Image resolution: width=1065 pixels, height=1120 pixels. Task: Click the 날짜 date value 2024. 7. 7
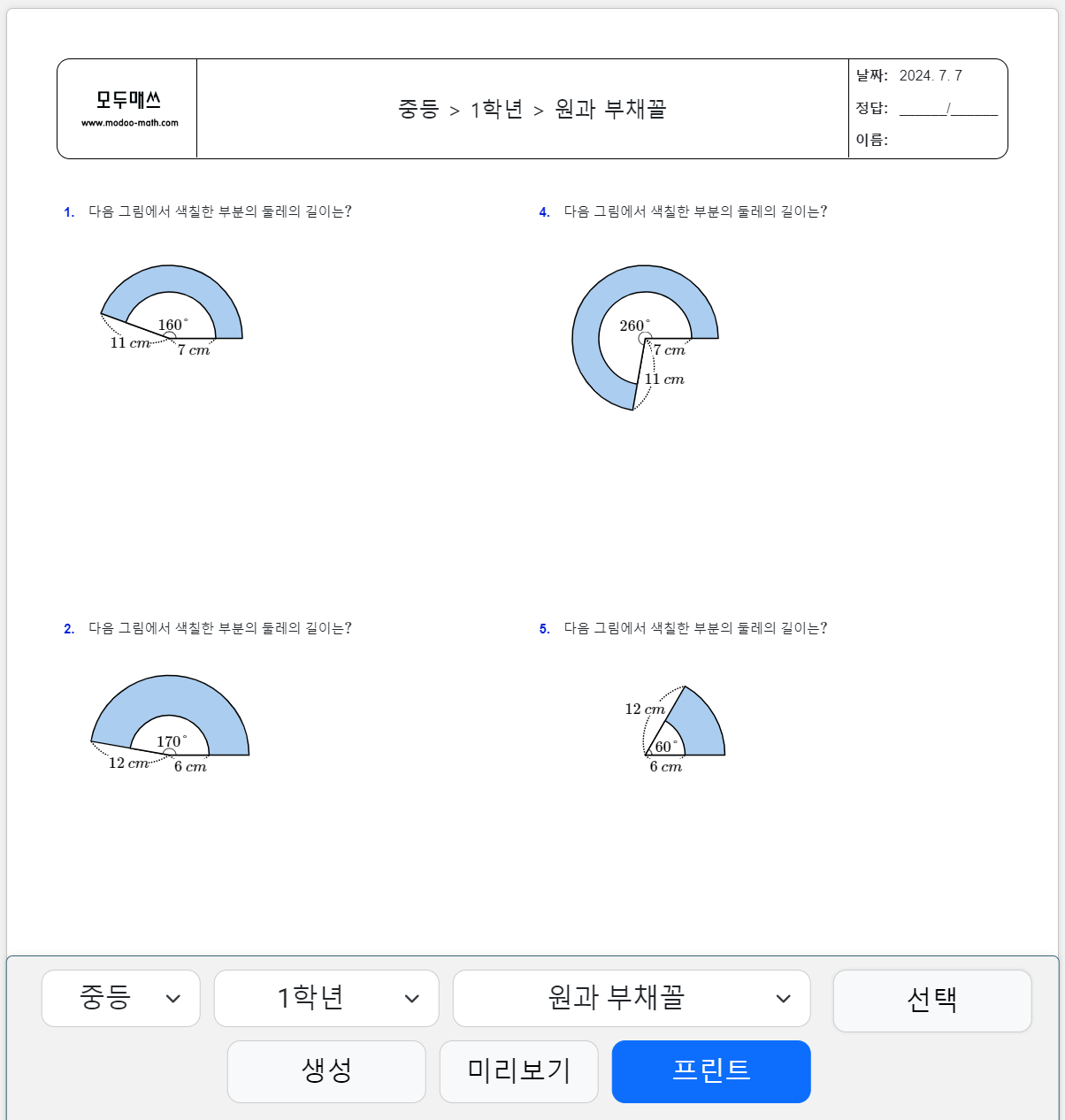point(931,76)
